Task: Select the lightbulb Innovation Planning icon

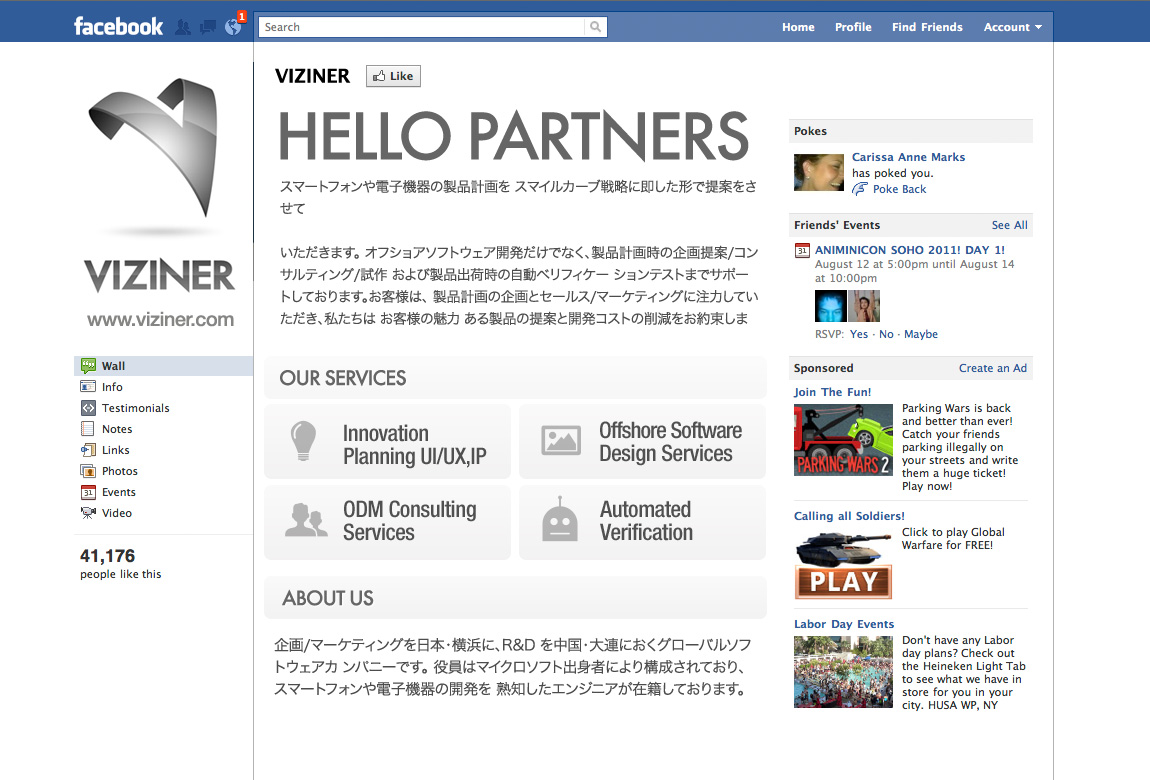Action: pyautogui.click(x=303, y=441)
